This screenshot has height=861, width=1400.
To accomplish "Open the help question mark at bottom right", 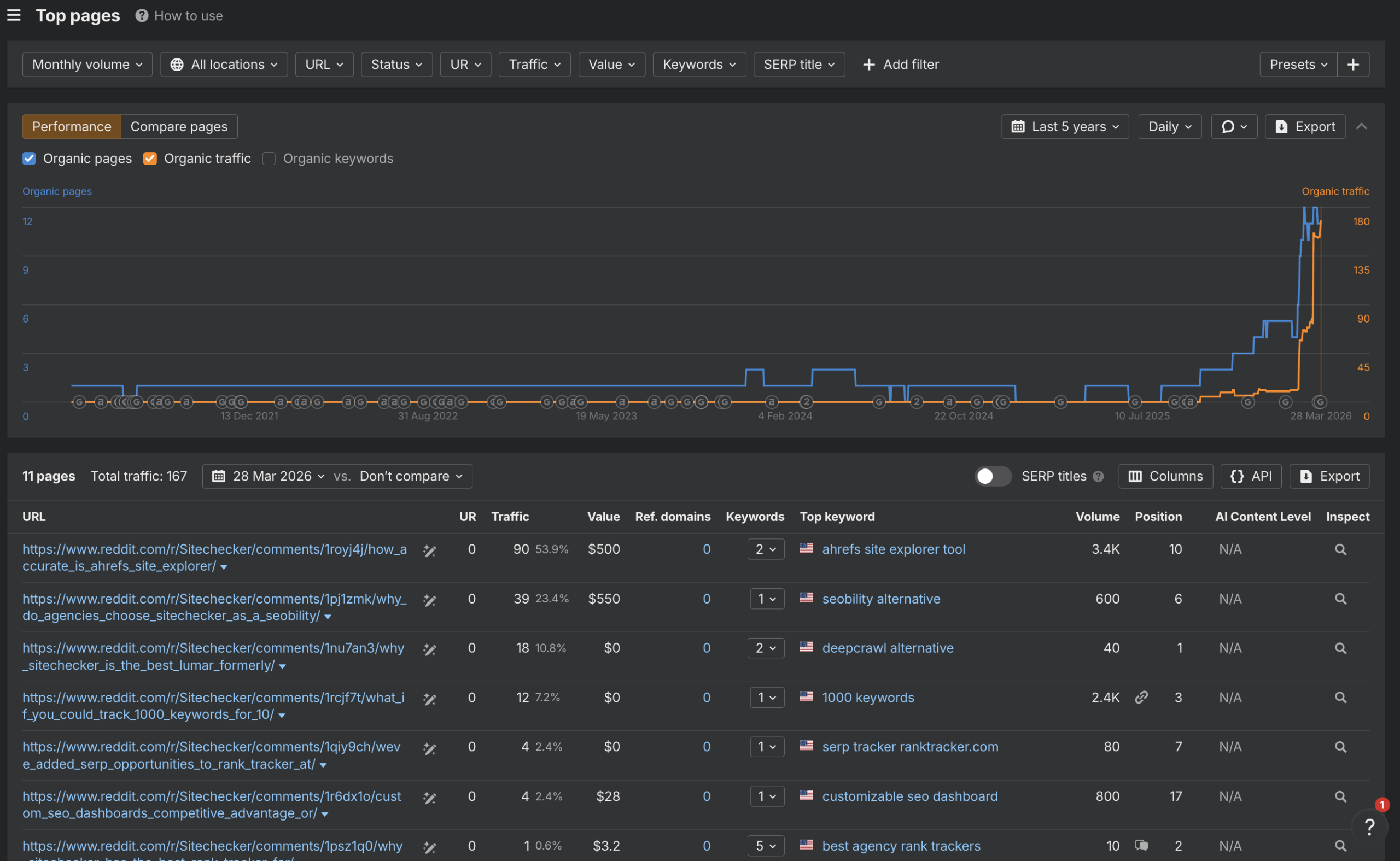I will click(1370, 826).
